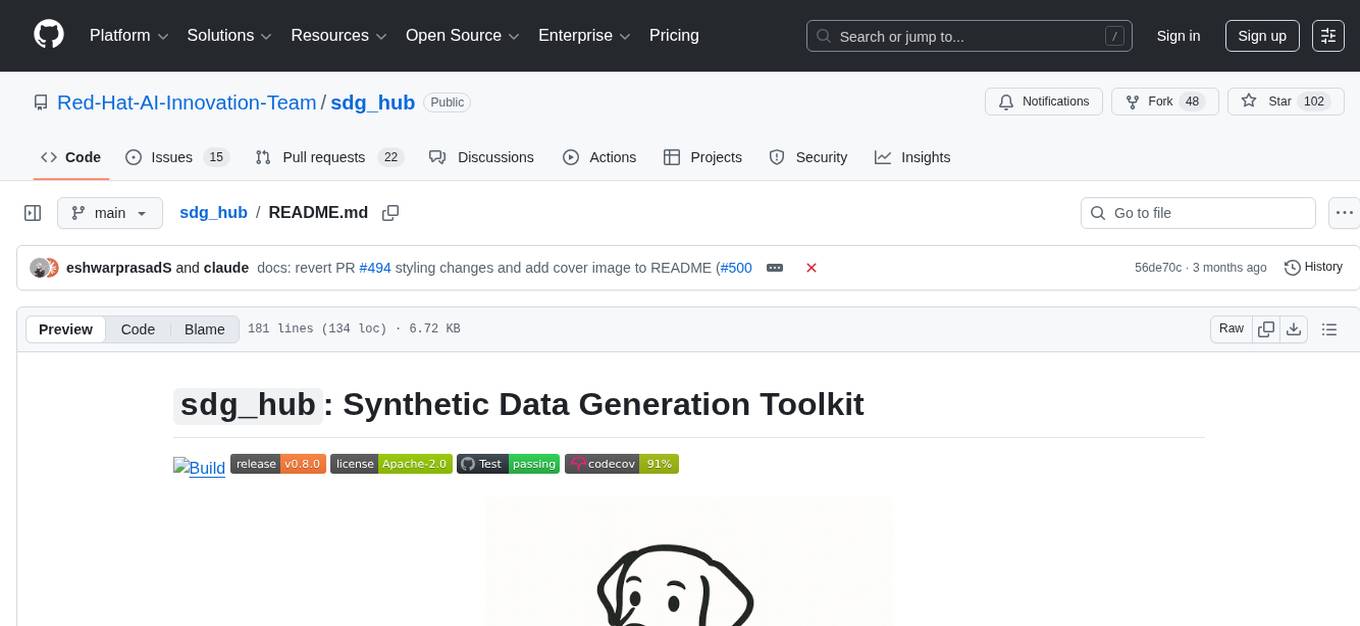The height and width of the screenshot is (626, 1360).
Task: Open pull request #494 link
Action: (375, 267)
